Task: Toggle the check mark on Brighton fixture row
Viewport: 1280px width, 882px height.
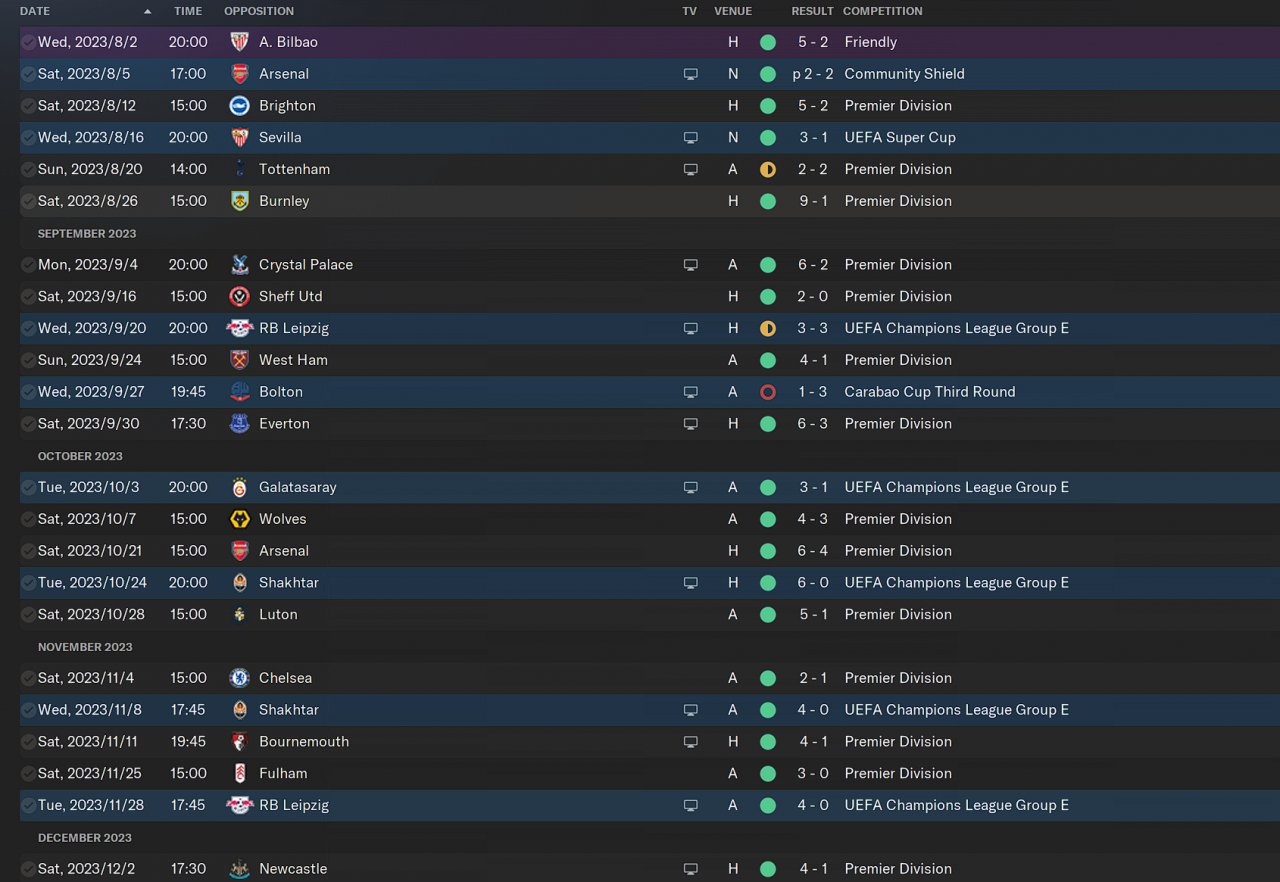Action: pyautogui.click(x=28, y=106)
